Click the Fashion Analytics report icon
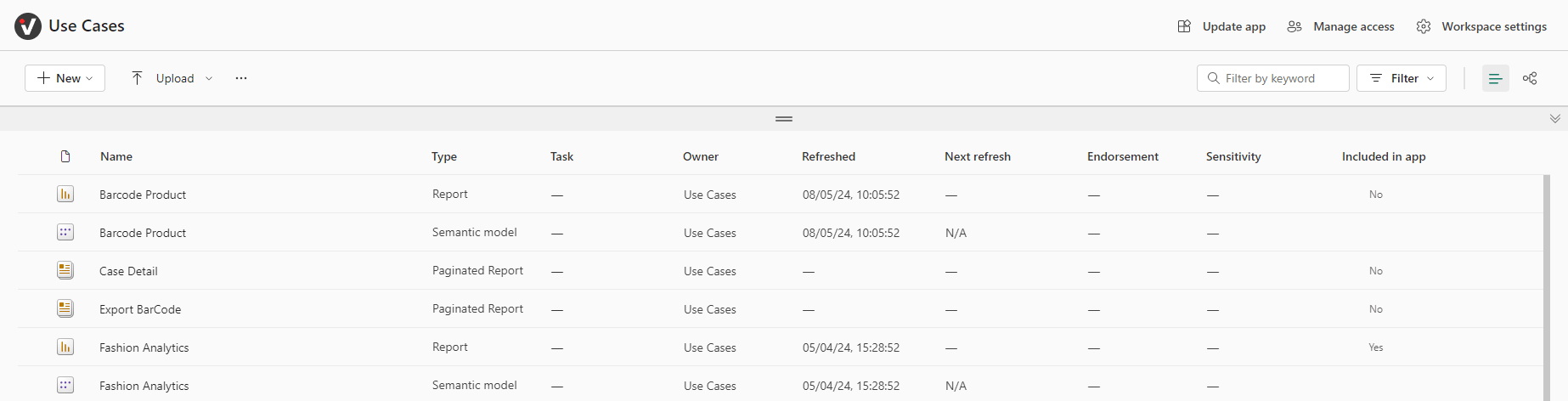This screenshot has width=1568, height=401. pyautogui.click(x=65, y=347)
